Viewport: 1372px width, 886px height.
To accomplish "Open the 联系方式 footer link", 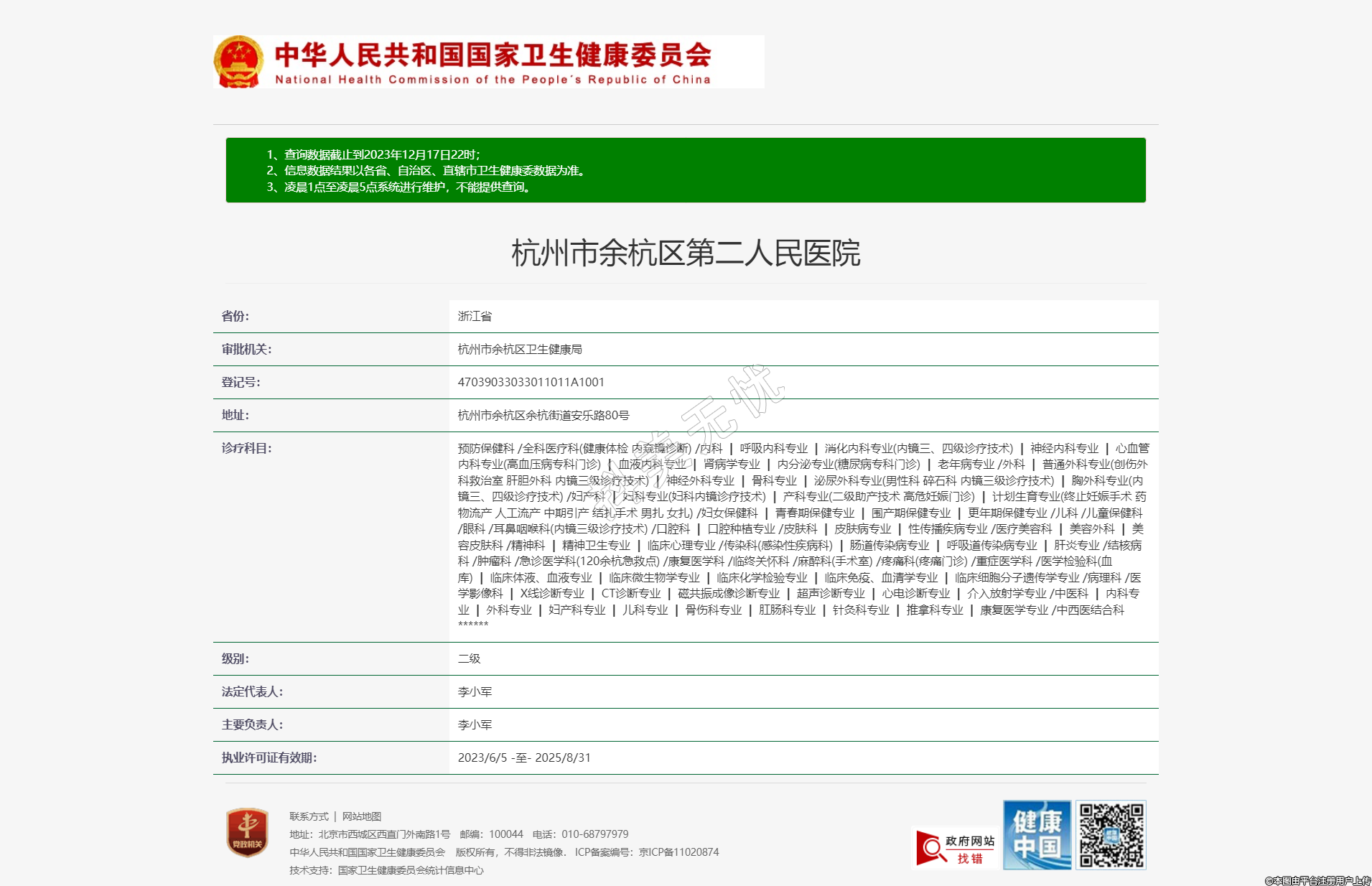I will point(309,816).
